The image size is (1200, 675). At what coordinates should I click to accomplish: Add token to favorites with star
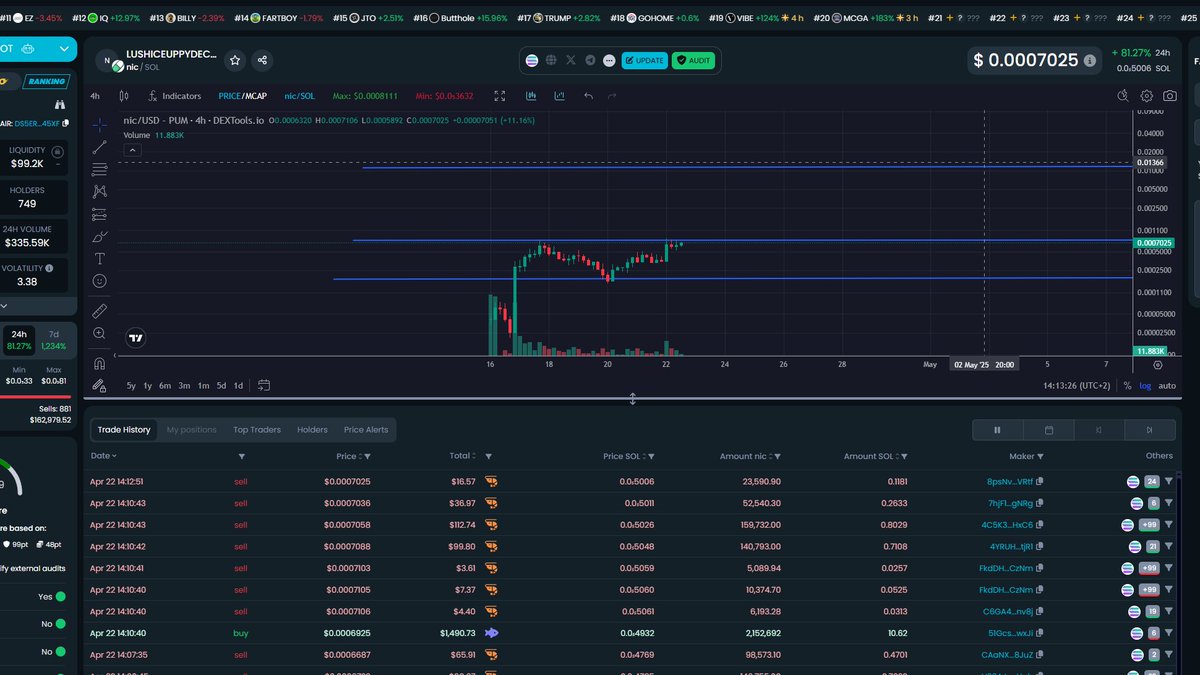coord(235,60)
